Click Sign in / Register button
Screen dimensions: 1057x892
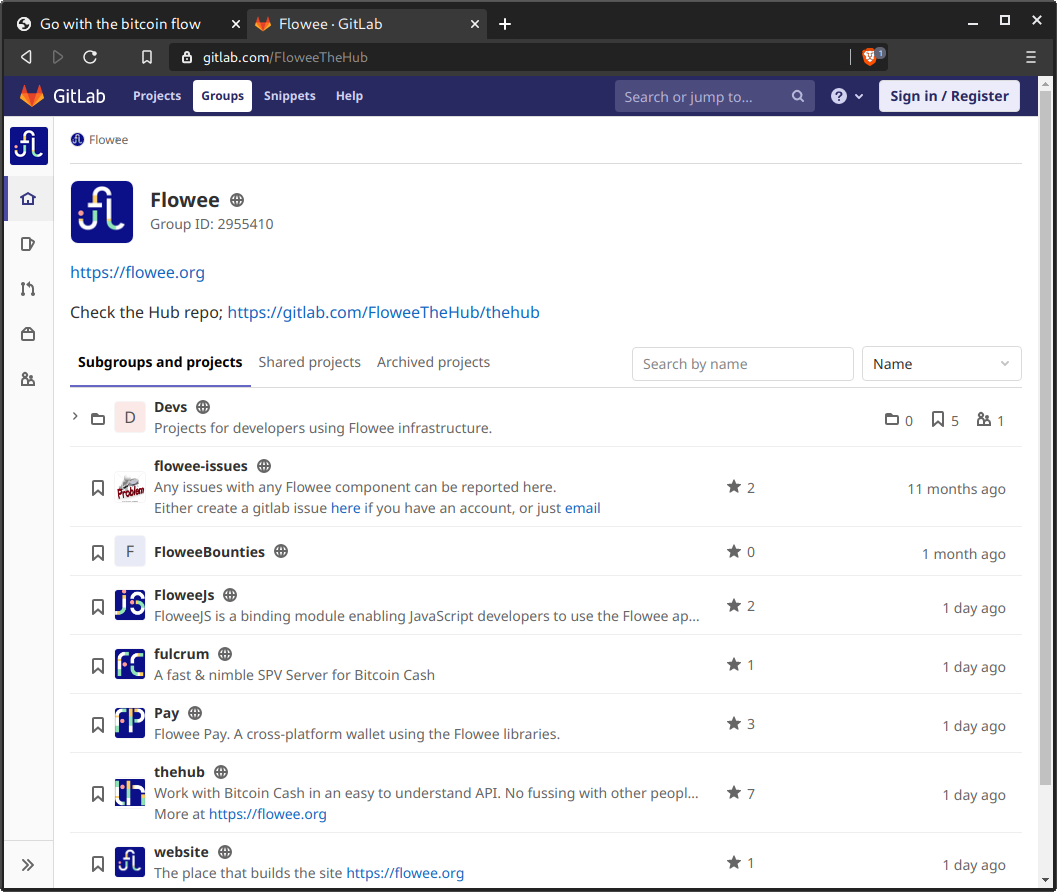(949, 96)
